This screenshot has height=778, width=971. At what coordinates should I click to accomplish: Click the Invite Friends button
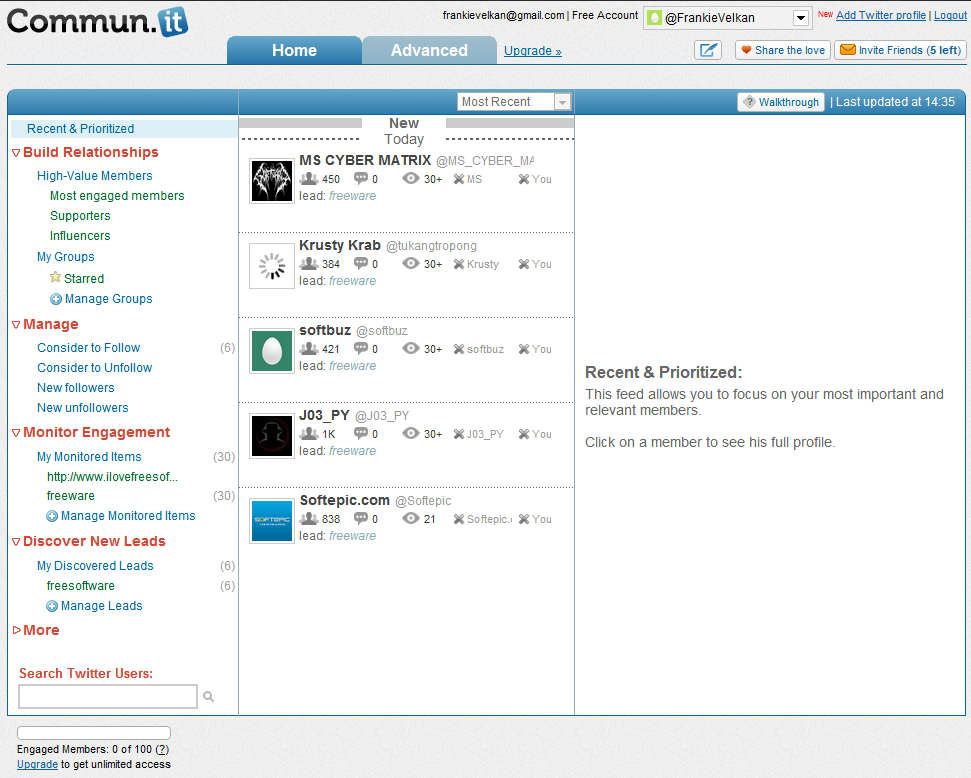pos(900,50)
